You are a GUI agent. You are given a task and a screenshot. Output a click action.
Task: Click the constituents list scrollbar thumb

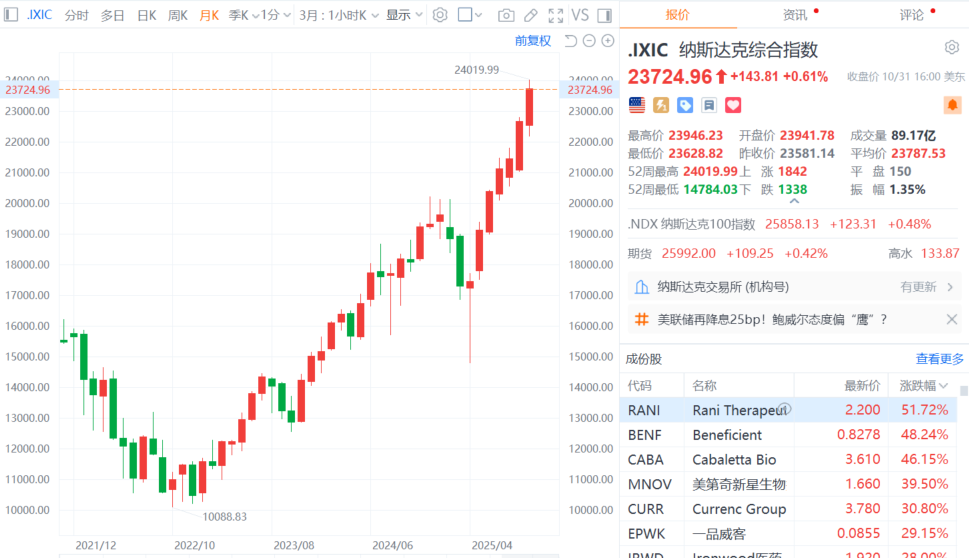963,391
